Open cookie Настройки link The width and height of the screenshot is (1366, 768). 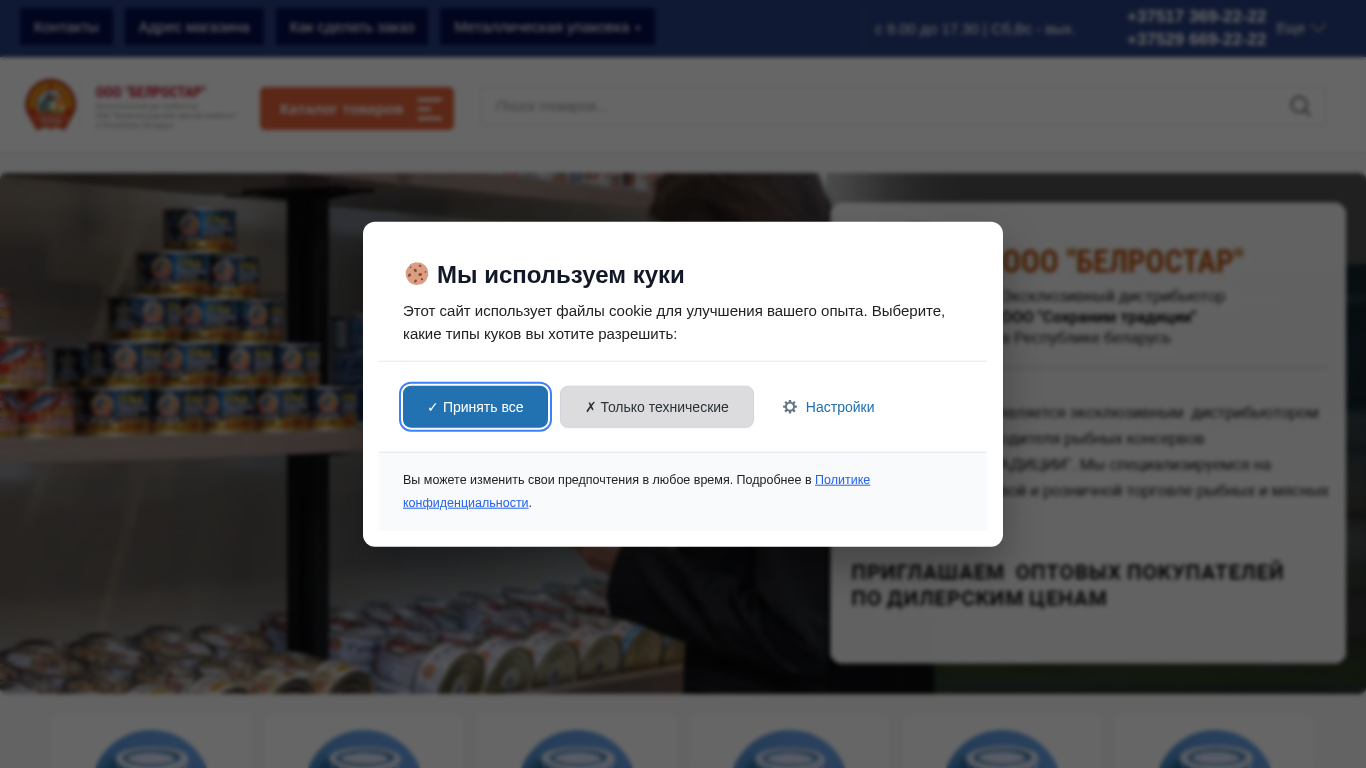(828, 407)
